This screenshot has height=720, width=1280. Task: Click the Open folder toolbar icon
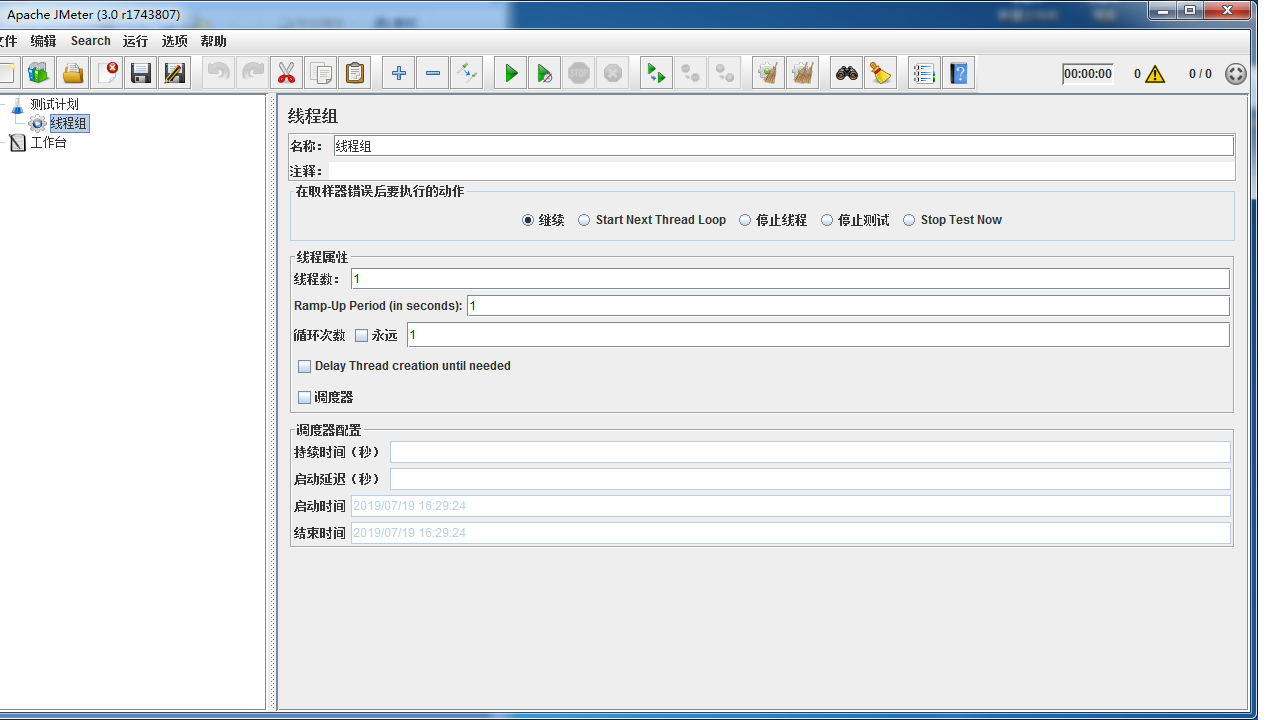tap(73, 73)
